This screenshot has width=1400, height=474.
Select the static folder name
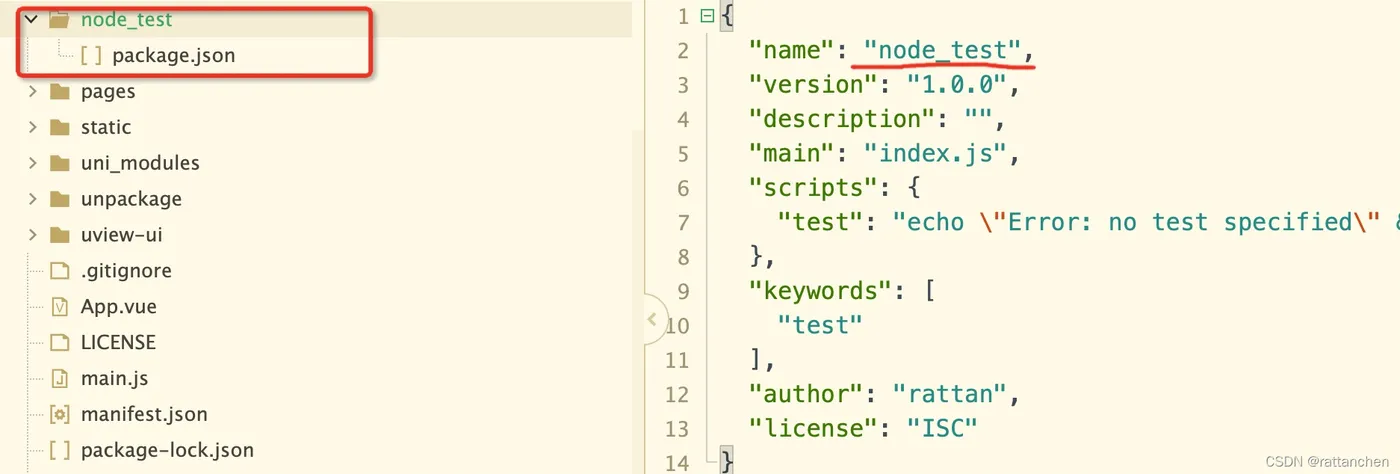106,127
